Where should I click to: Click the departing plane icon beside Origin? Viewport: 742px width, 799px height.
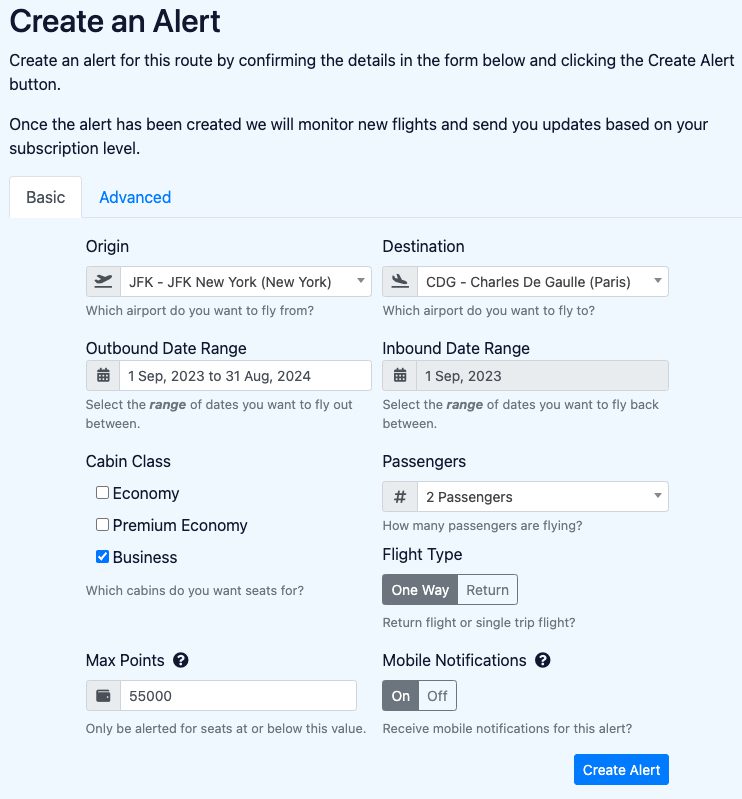[x=103, y=282]
